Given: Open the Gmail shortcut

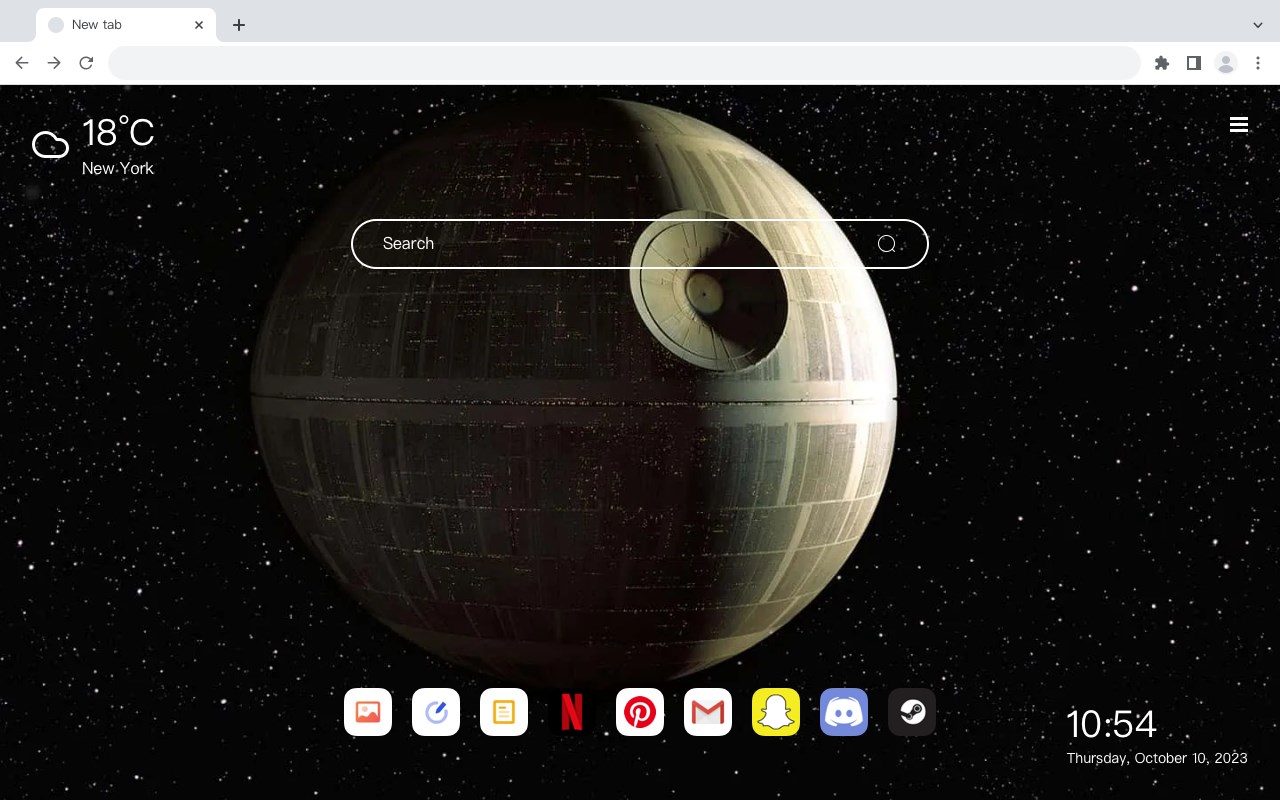Looking at the screenshot, I should [x=708, y=712].
